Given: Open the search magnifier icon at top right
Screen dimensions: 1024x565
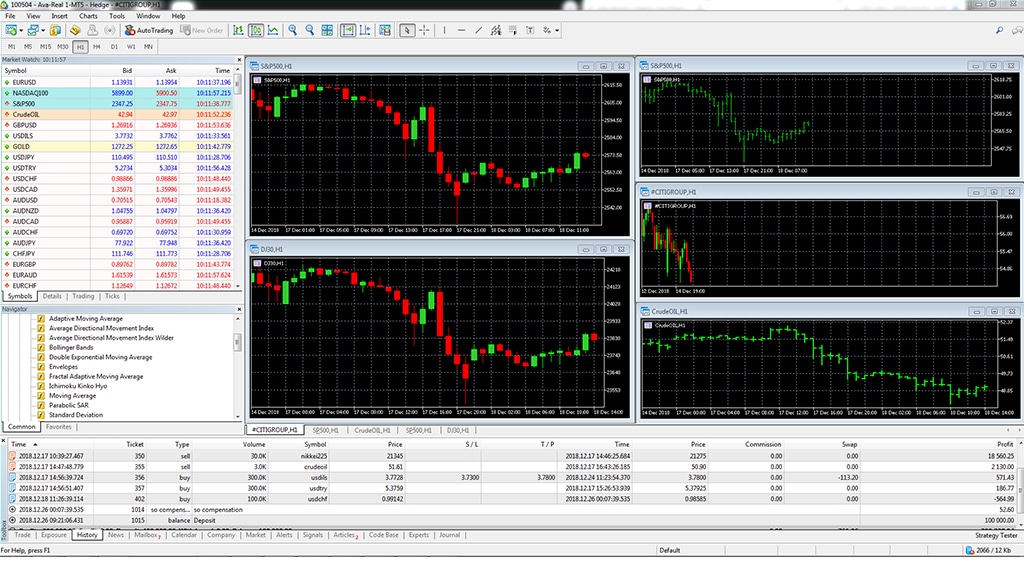Looking at the screenshot, I should click(x=999, y=30).
